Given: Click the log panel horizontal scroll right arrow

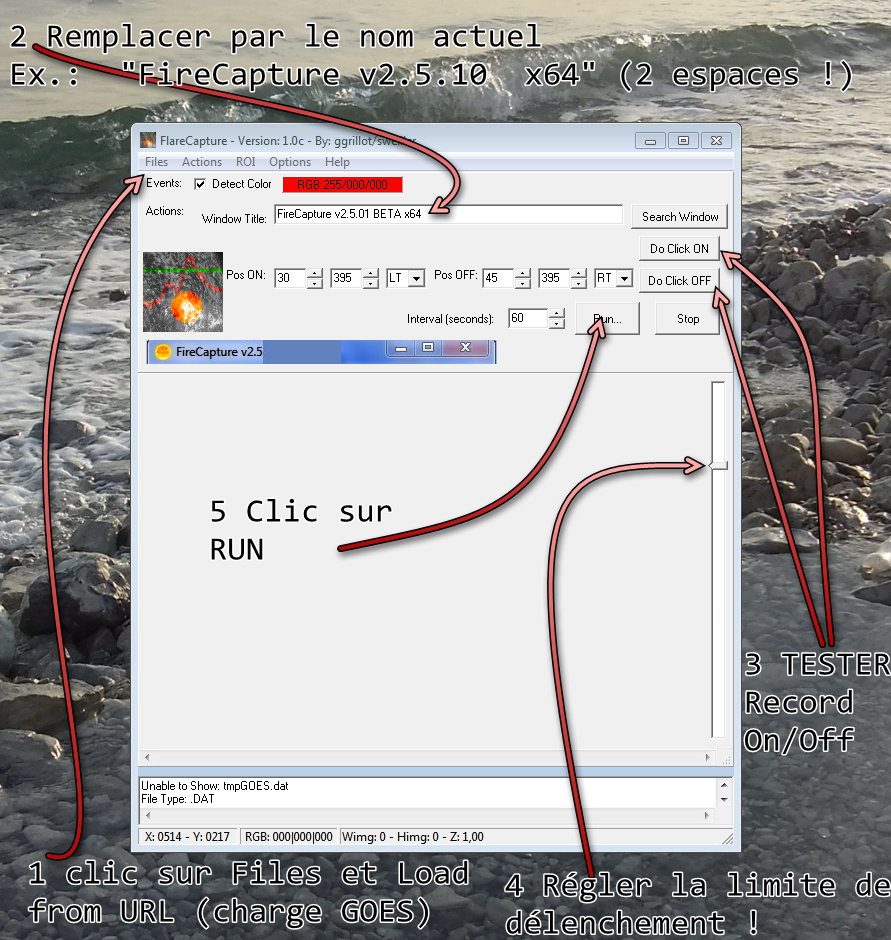Looking at the screenshot, I should tap(707, 815).
